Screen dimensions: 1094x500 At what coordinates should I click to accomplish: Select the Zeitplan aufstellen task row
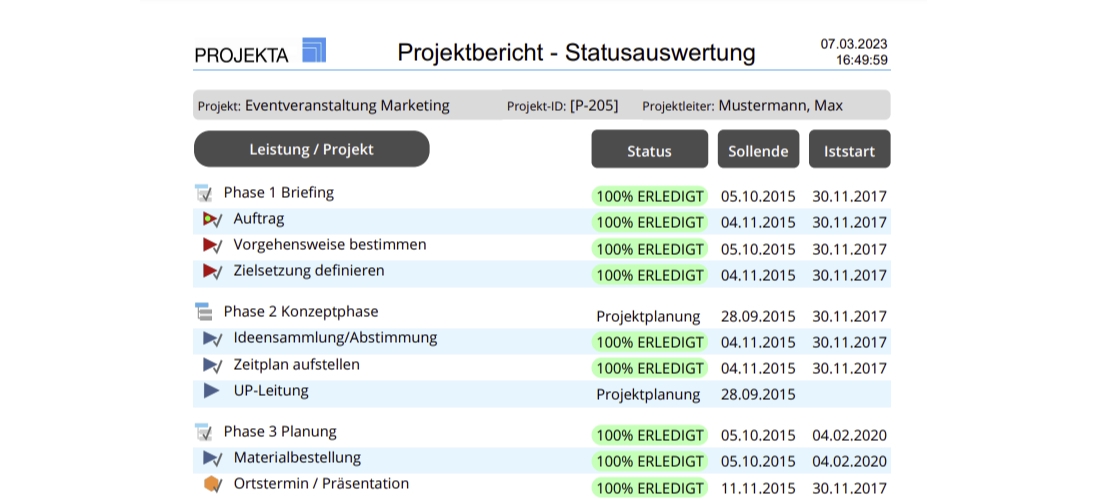click(x=297, y=365)
